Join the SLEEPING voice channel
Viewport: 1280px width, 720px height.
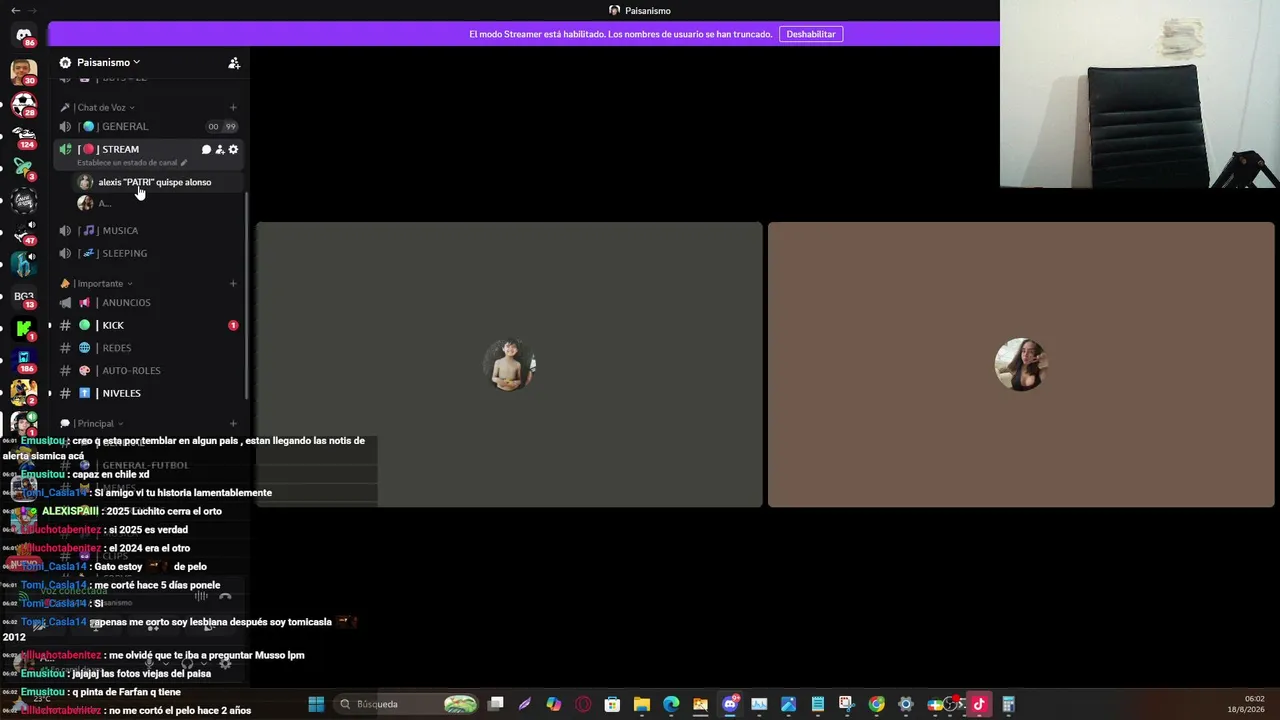click(147, 254)
